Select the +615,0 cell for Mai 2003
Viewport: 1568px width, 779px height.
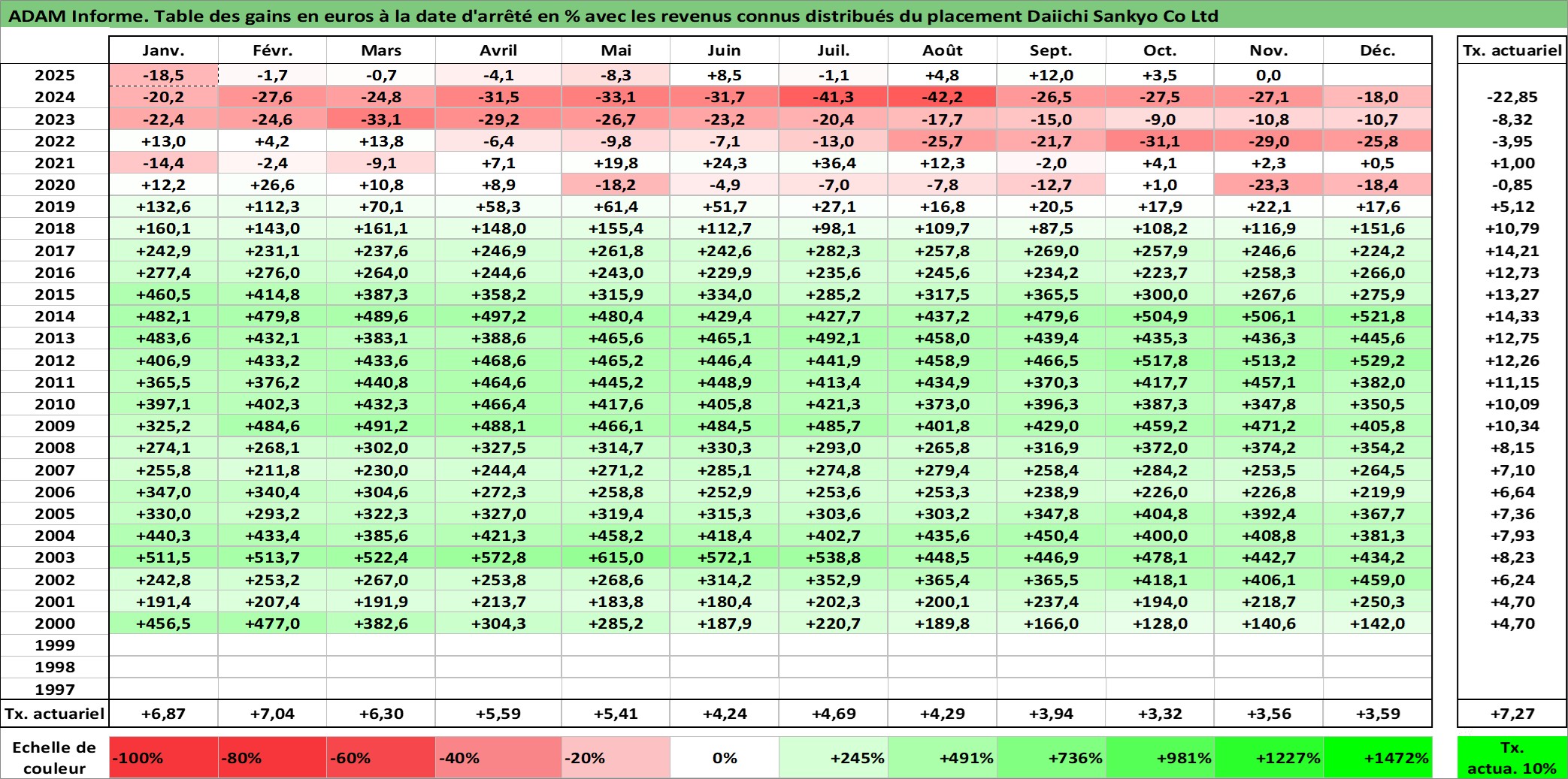[x=616, y=557]
